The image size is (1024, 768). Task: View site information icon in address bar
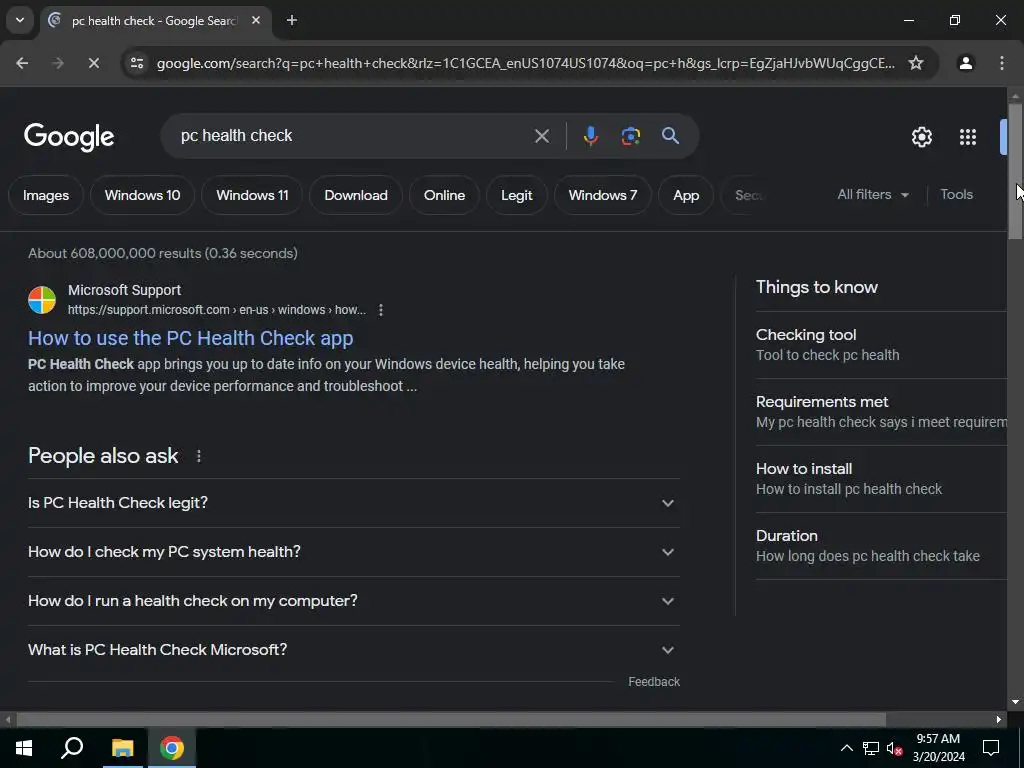click(137, 63)
